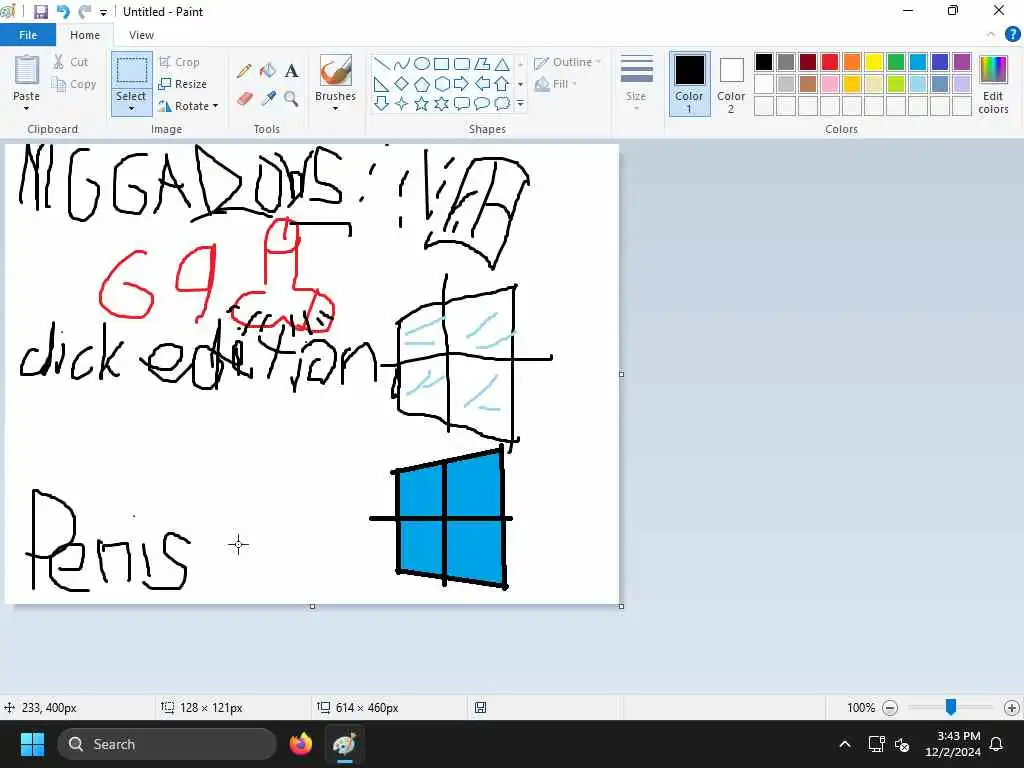
Task: Click the zoom in plus button
Action: pos(1012,707)
